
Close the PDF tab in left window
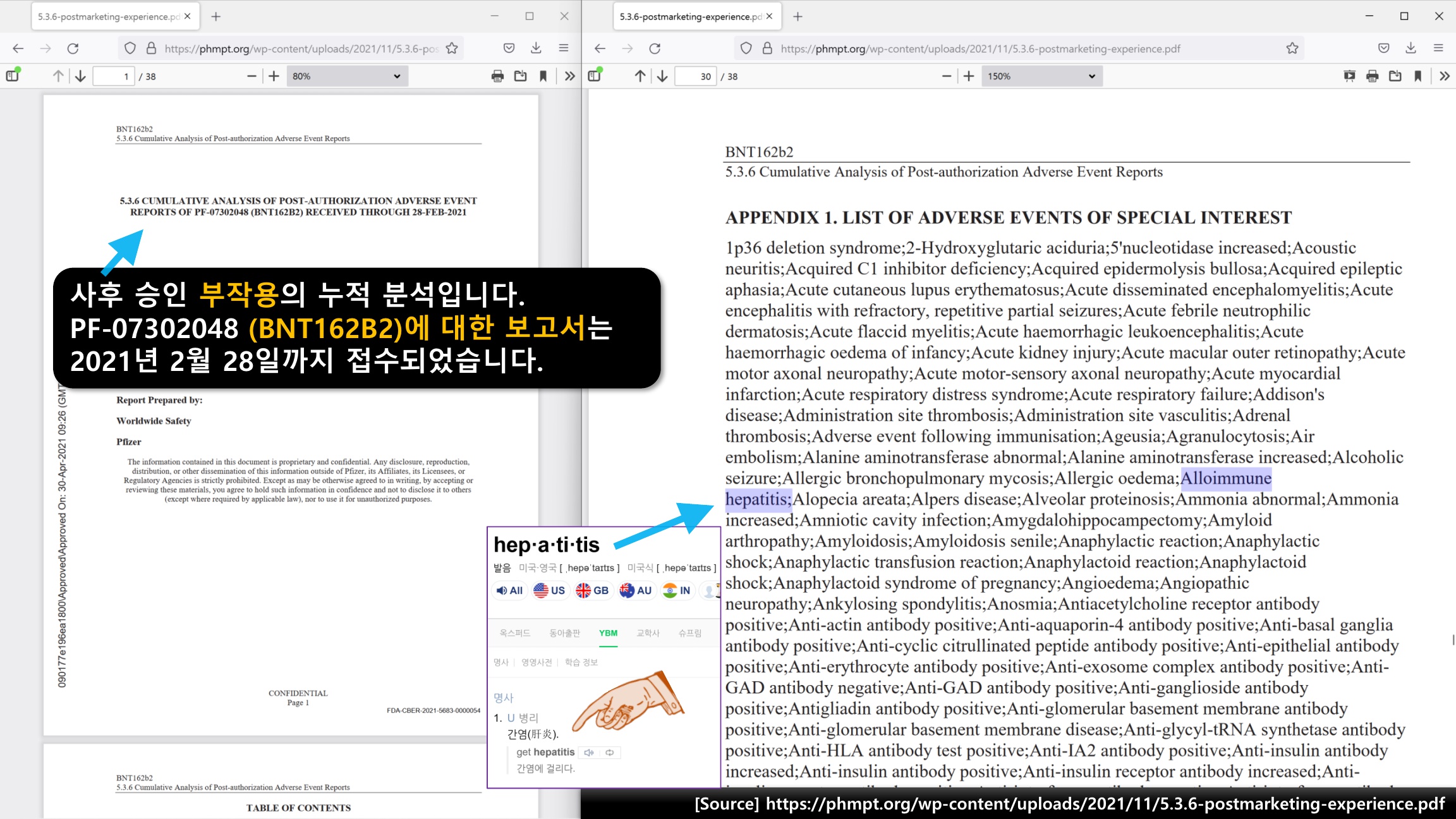(188, 16)
